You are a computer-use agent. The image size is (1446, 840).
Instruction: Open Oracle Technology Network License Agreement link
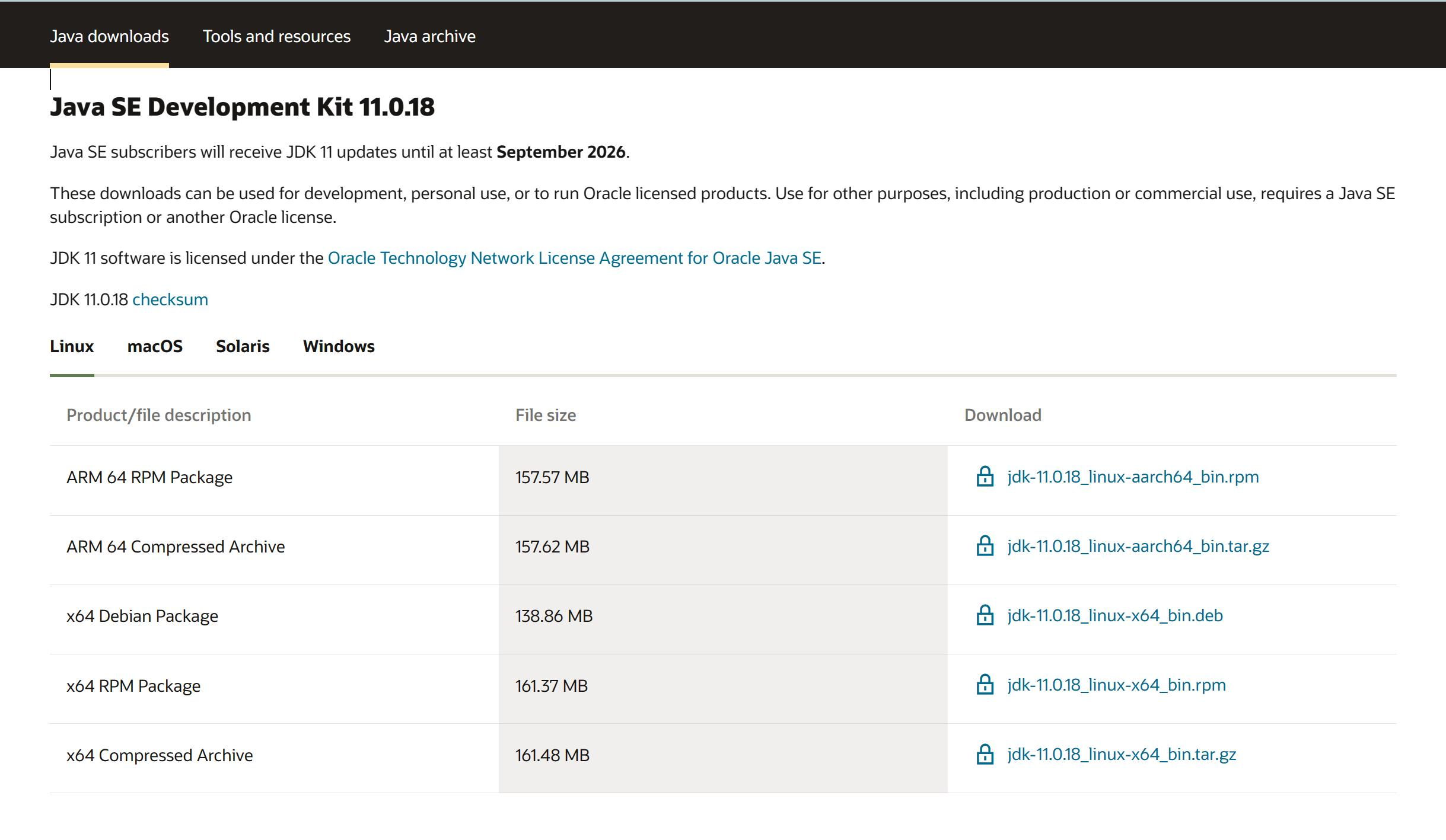(x=574, y=258)
